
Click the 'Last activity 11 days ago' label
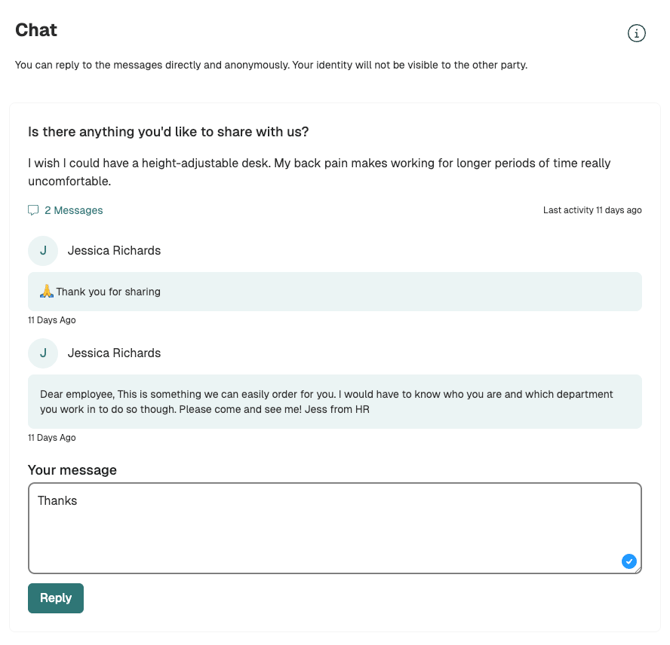[x=592, y=210]
